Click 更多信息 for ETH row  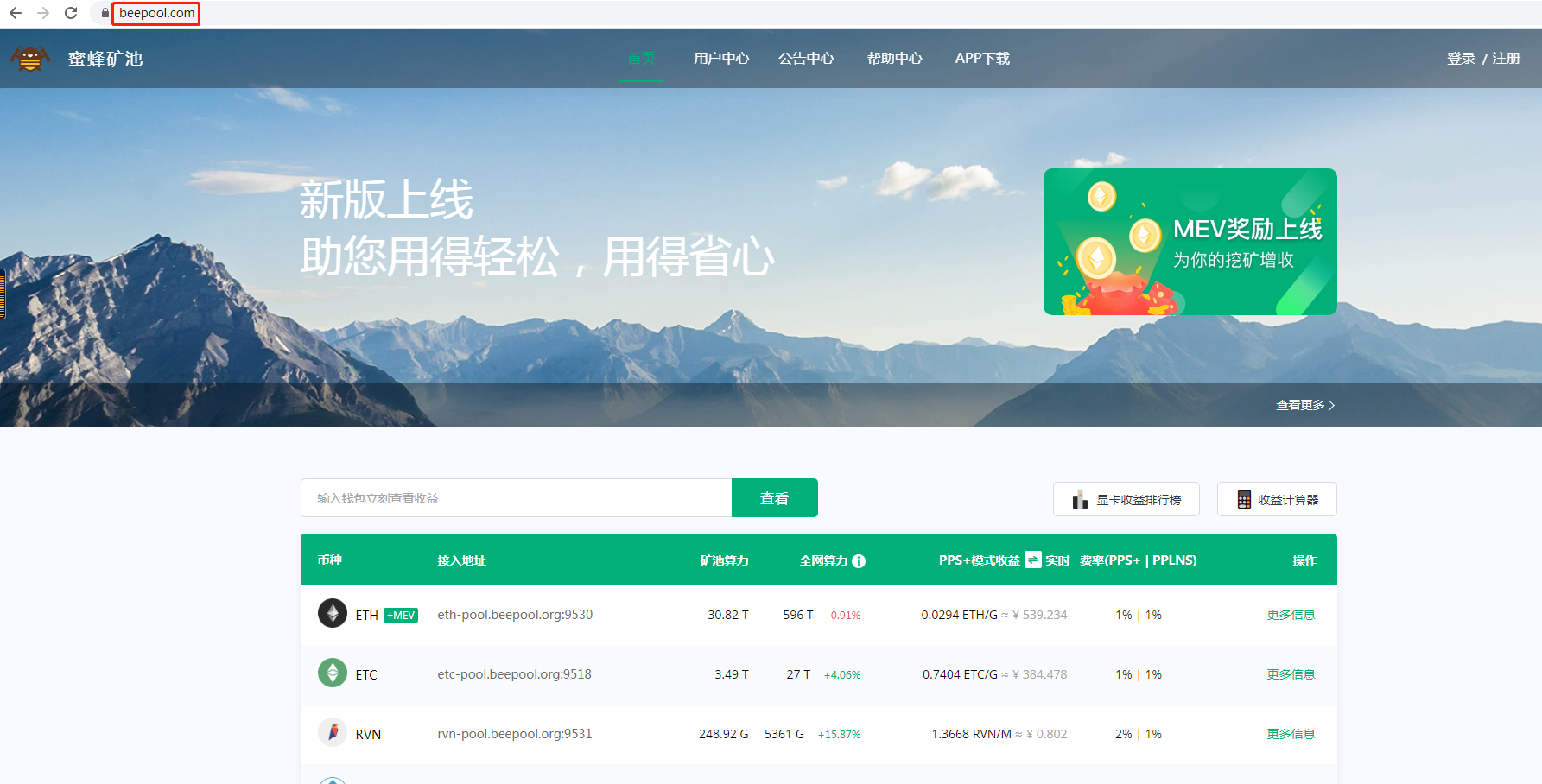coord(1291,615)
